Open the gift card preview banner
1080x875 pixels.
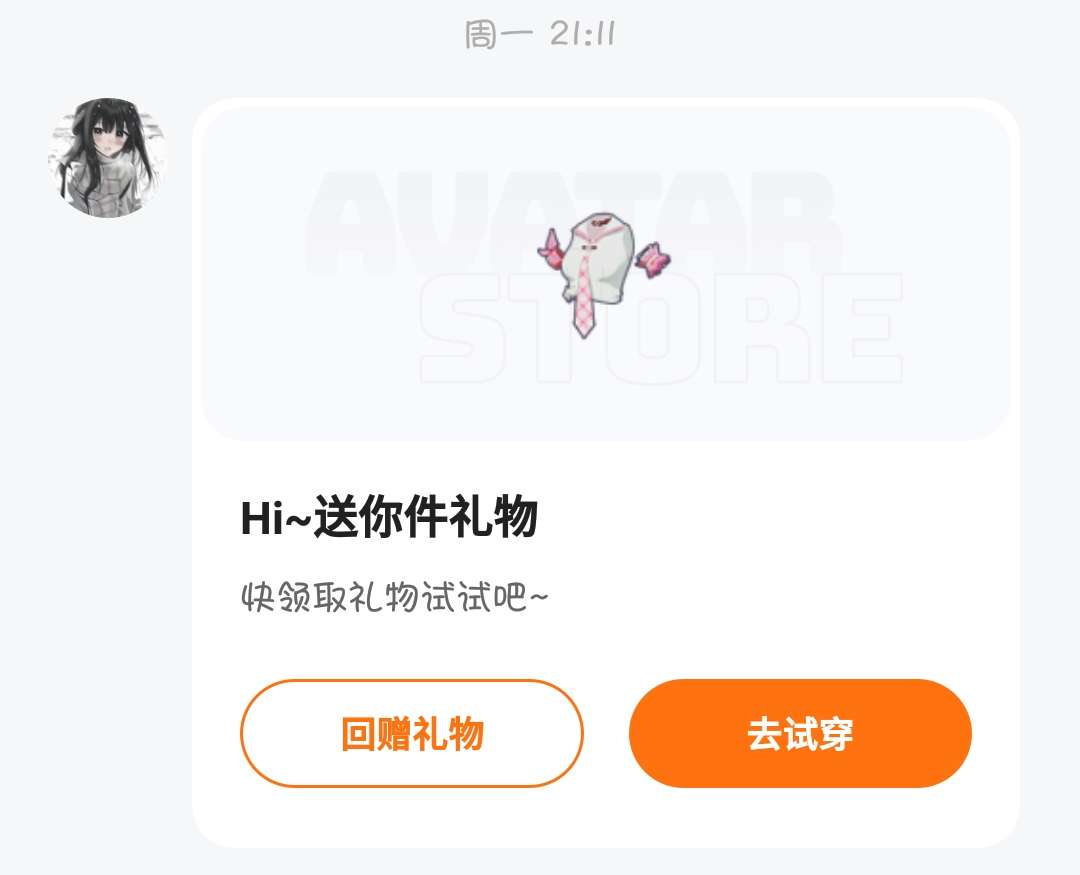click(x=605, y=273)
